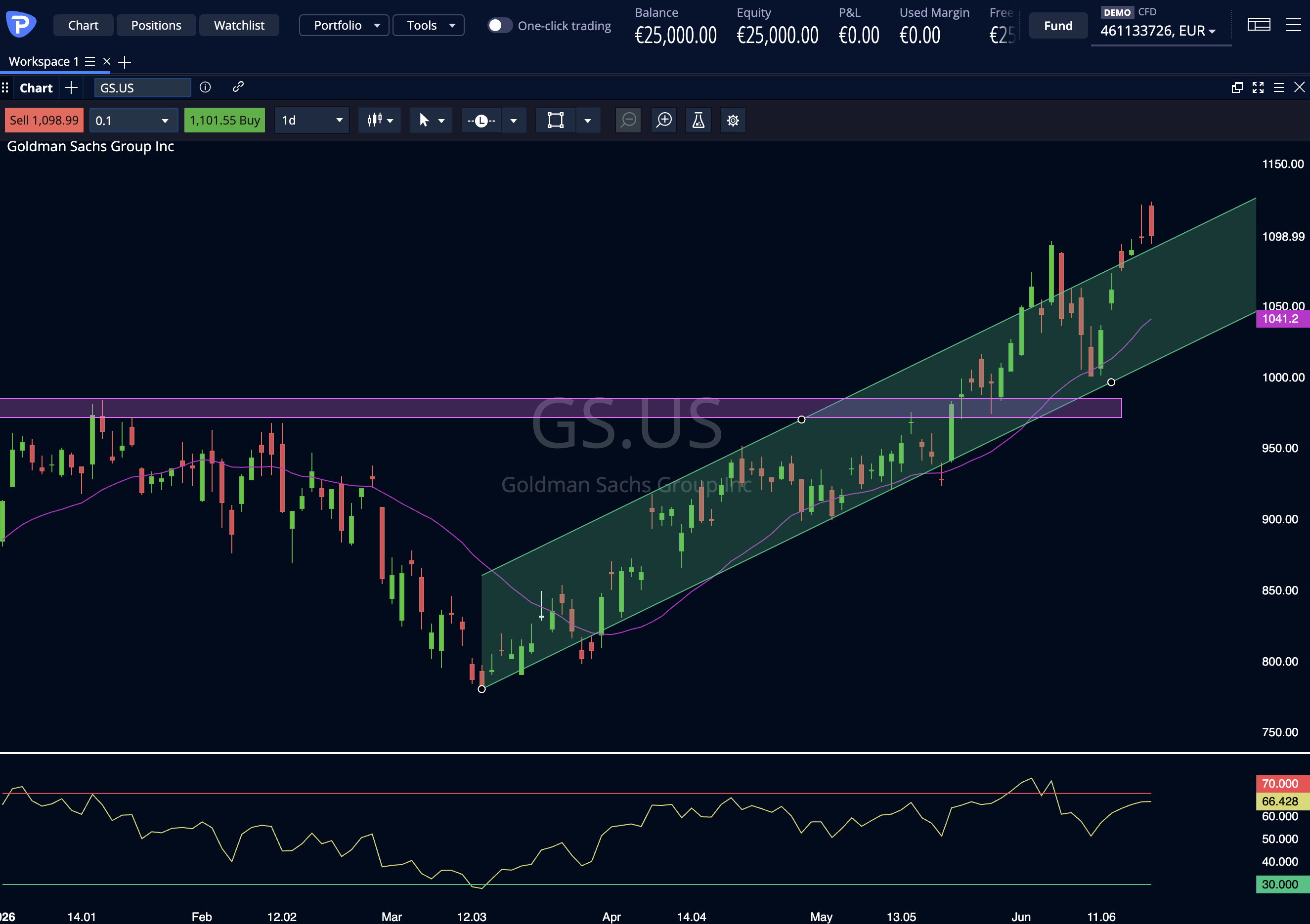Viewport: 1310px width, 924px height.
Task: Click the Goldman Sachs Group Inc chart title
Action: click(90, 147)
